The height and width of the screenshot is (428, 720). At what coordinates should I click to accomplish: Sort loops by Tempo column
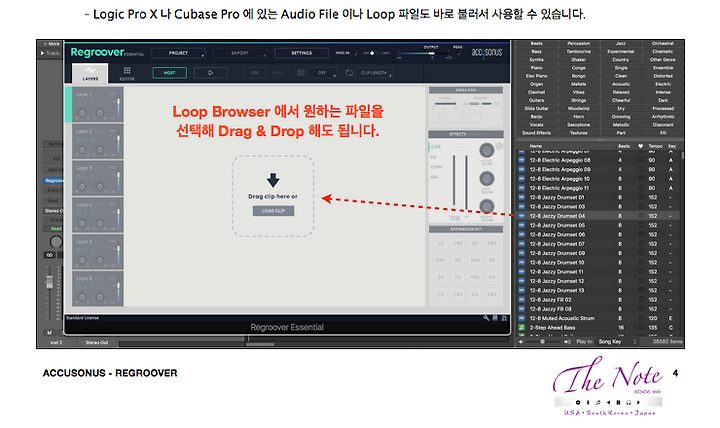[x=655, y=146]
